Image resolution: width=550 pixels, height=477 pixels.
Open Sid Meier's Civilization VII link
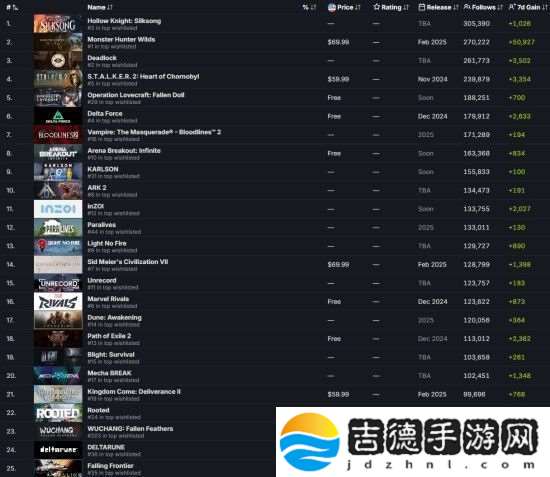(128, 262)
